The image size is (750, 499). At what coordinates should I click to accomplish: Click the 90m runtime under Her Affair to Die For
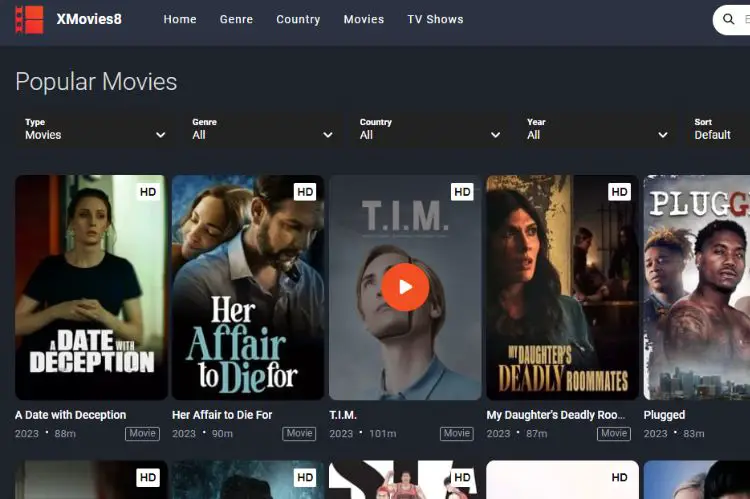(222, 434)
